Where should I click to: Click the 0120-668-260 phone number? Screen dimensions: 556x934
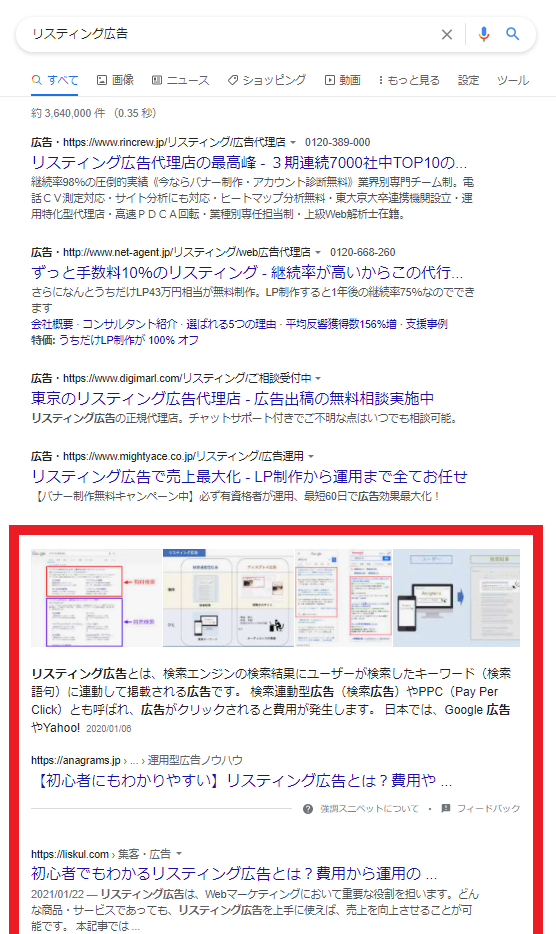point(362,253)
